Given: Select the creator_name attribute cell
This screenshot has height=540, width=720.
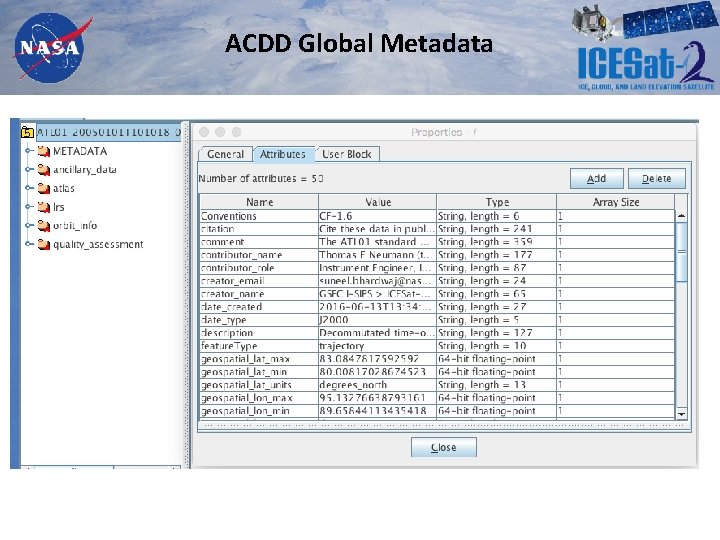Looking at the screenshot, I should click(259, 294).
